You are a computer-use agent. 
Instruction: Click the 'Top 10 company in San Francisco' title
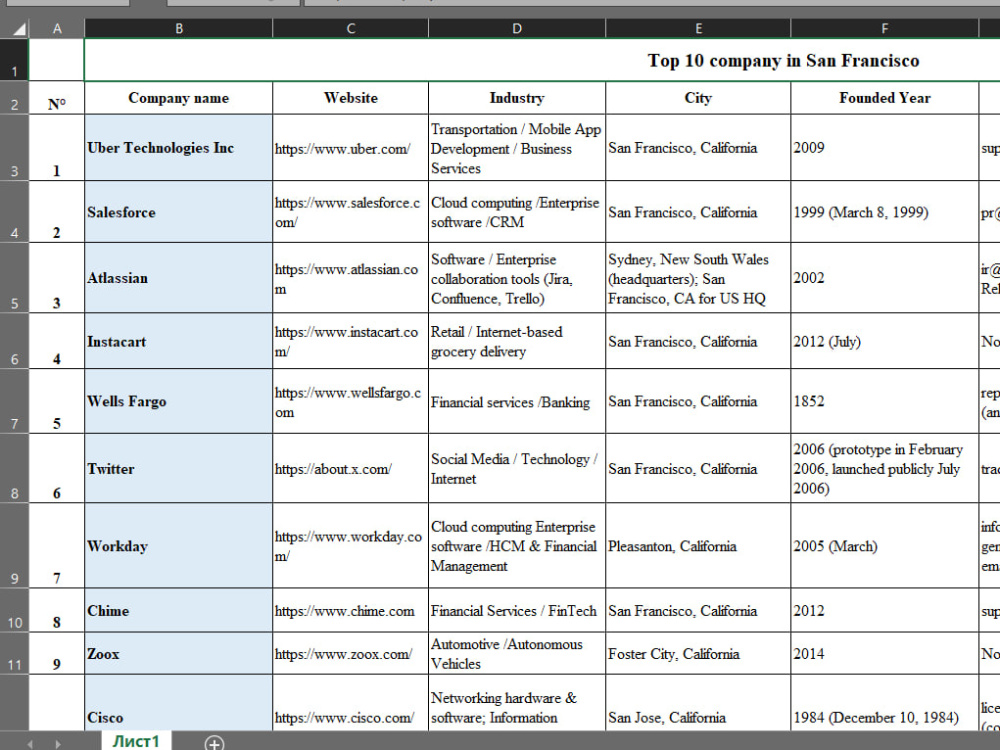coord(783,61)
